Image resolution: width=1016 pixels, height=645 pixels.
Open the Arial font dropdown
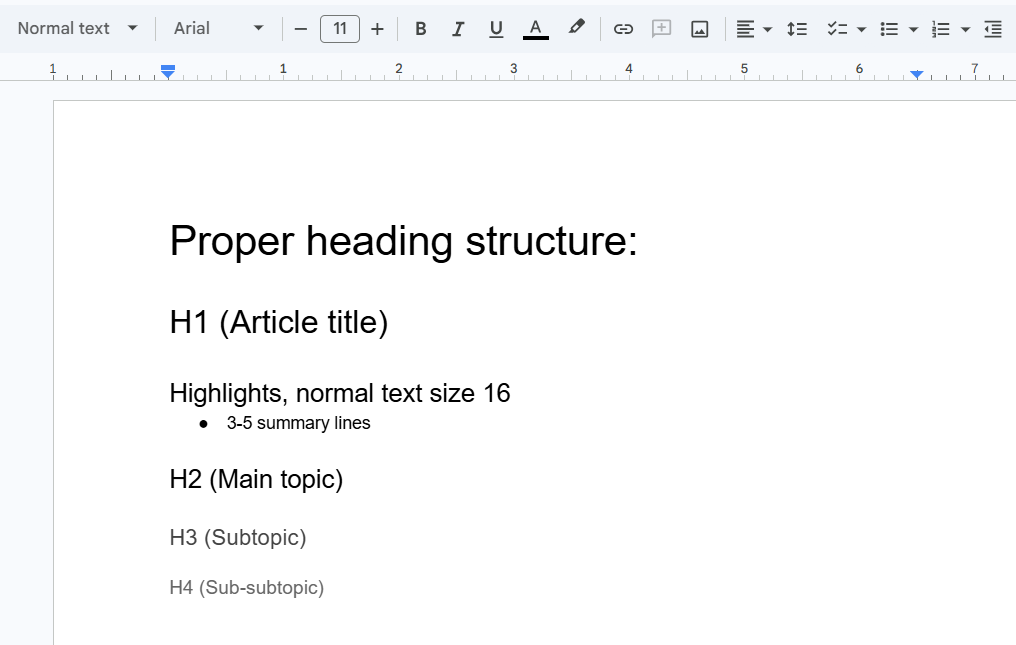[218, 29]
